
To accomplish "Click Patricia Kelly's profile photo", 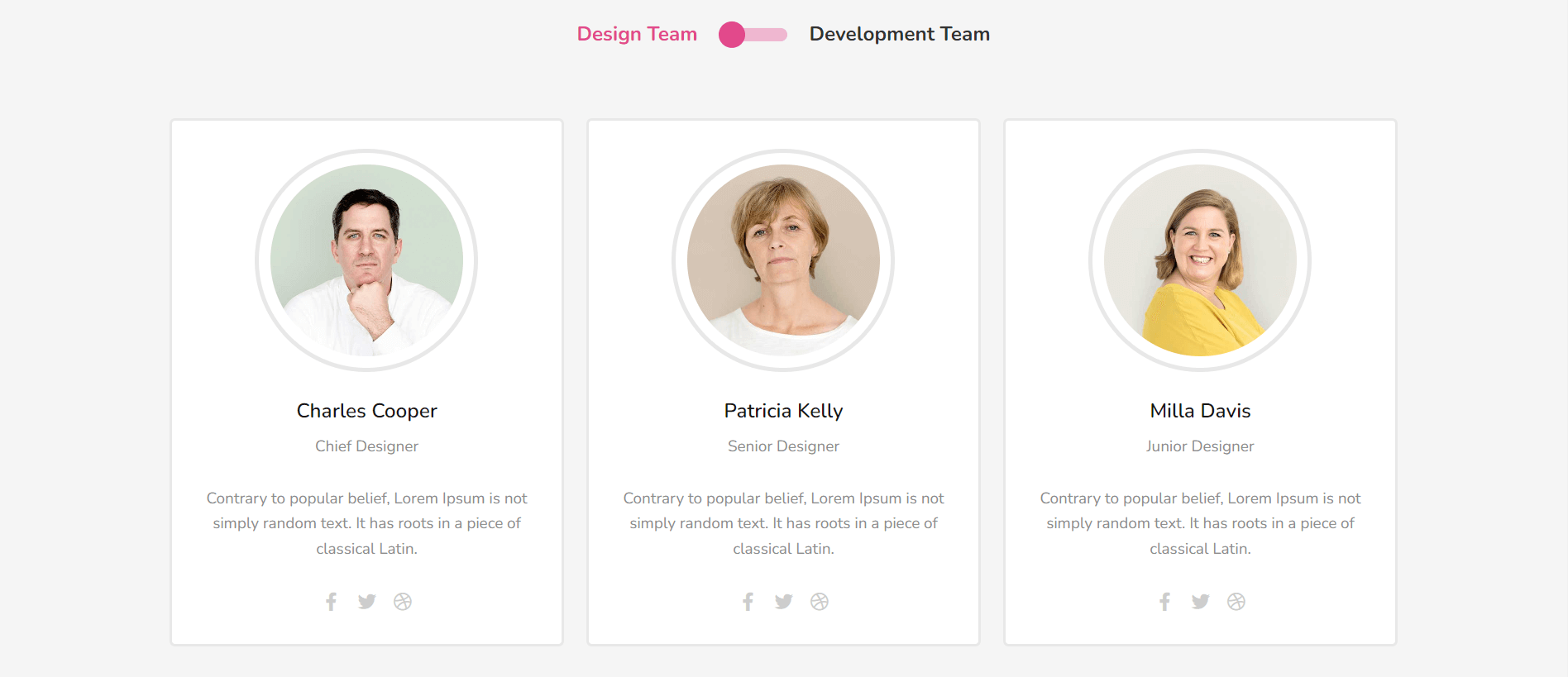I will point(783,260).
